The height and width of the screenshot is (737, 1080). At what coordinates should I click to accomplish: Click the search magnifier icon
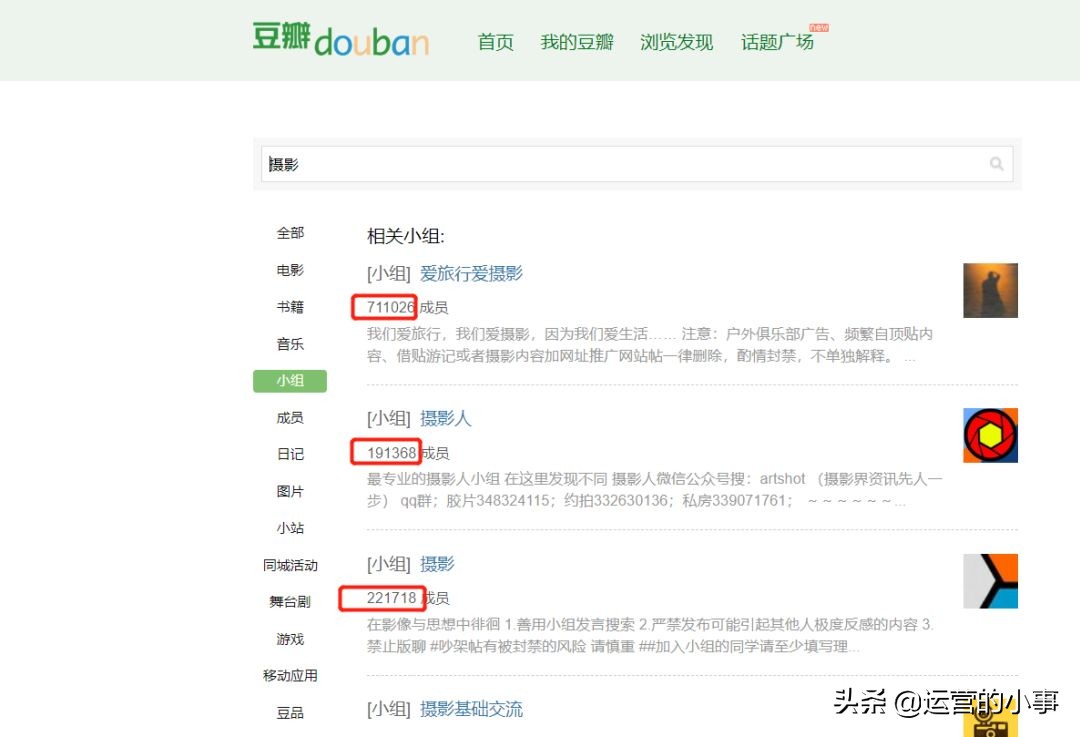996,163
